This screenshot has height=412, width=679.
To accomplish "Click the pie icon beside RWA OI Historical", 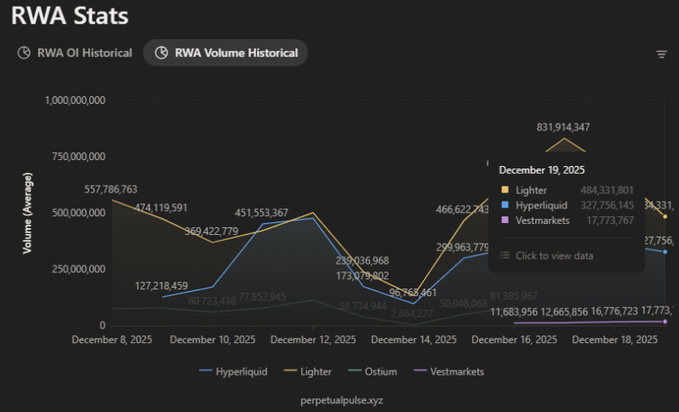I will click(24, 53).
